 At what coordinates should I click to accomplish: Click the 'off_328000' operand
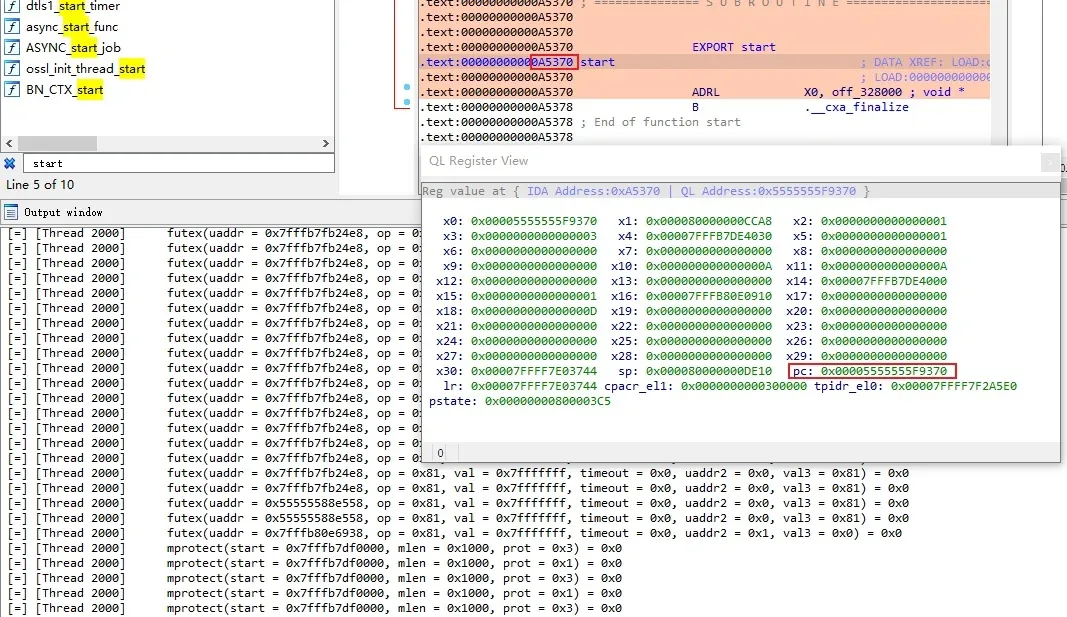866,92
